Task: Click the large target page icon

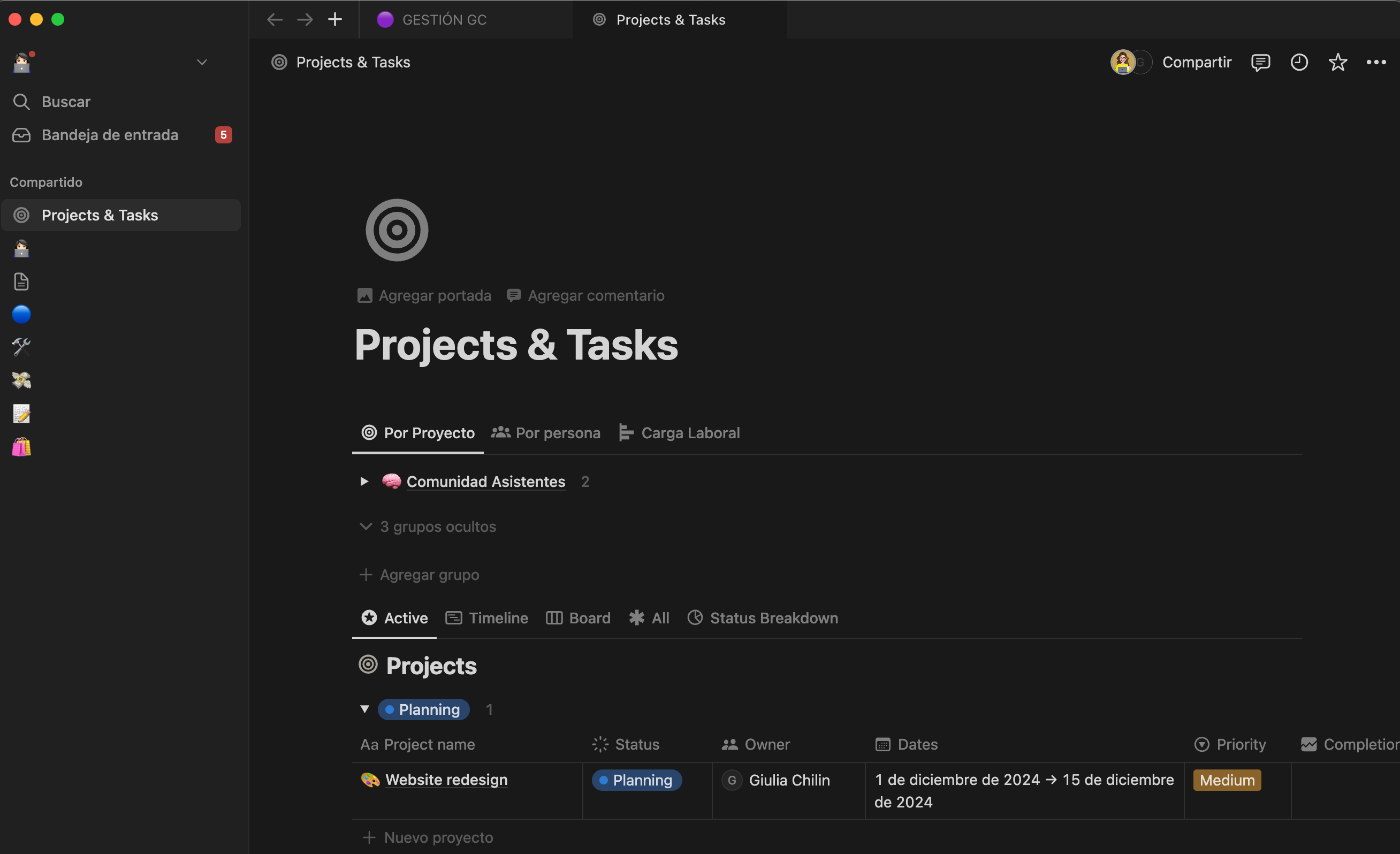Action: click(397, 230)
